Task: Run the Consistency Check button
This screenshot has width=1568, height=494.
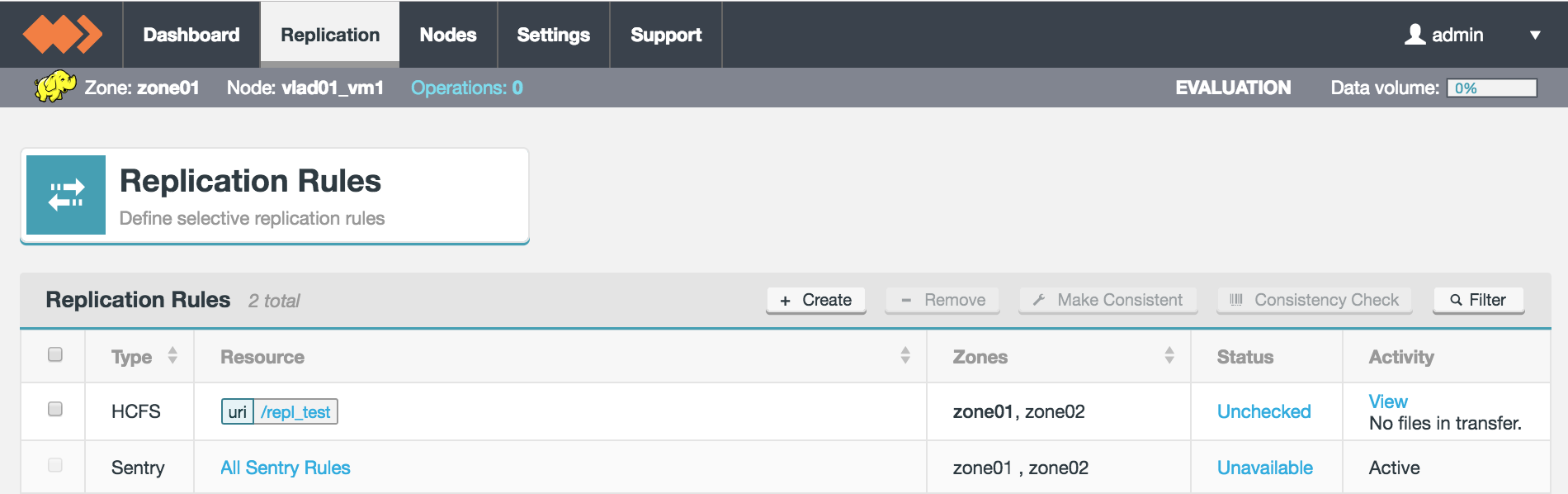Action: [x=1315, y=300]
